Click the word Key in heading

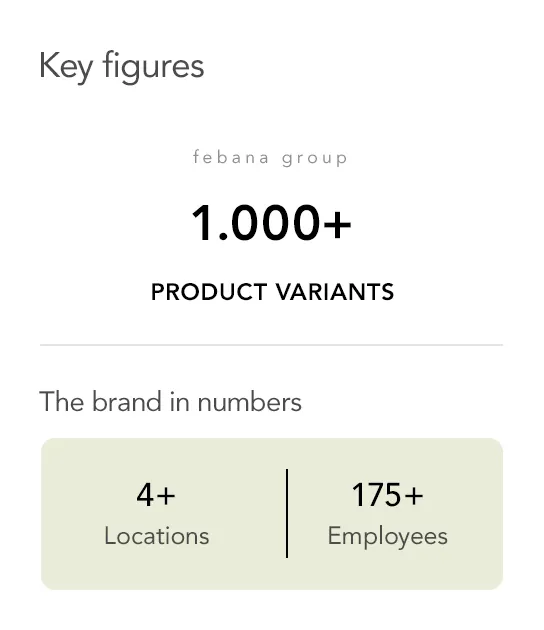click(x=66, y=66)
